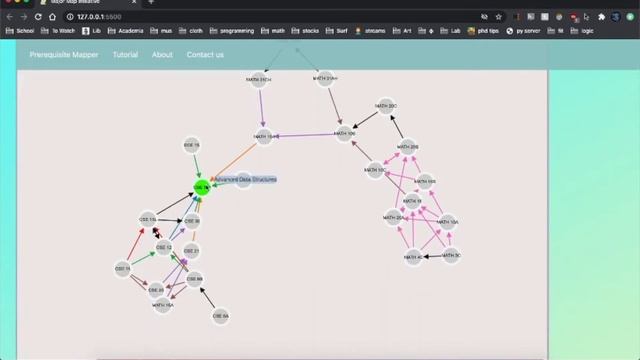Select the CSE 8B graph node
Screen dimensions: 640x360
tap(194, 279)
